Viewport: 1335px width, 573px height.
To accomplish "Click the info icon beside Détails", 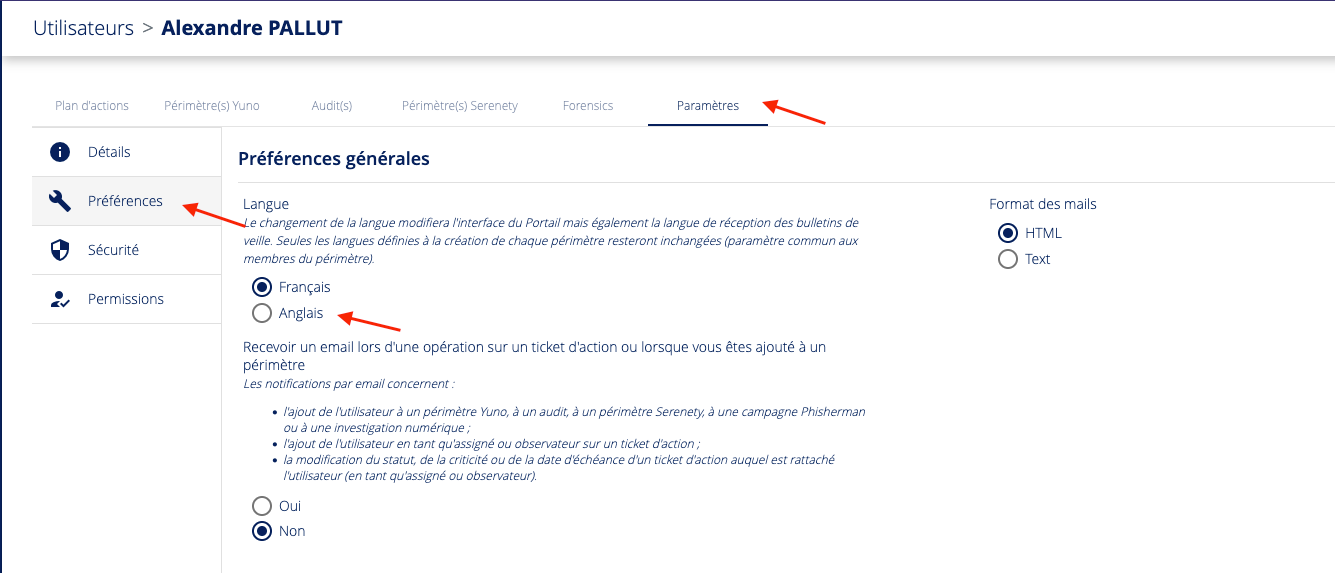I will [60, 152].
